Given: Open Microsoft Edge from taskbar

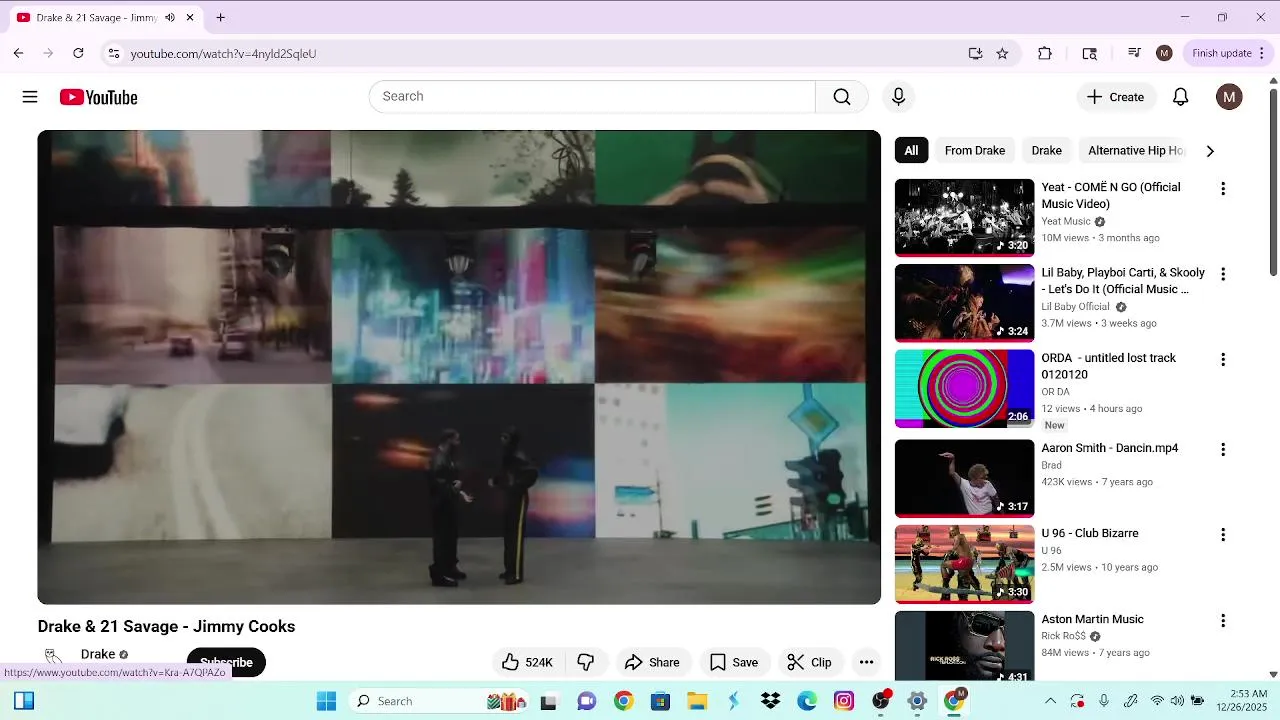Looking at the screenshot, I should click(807, 701).
